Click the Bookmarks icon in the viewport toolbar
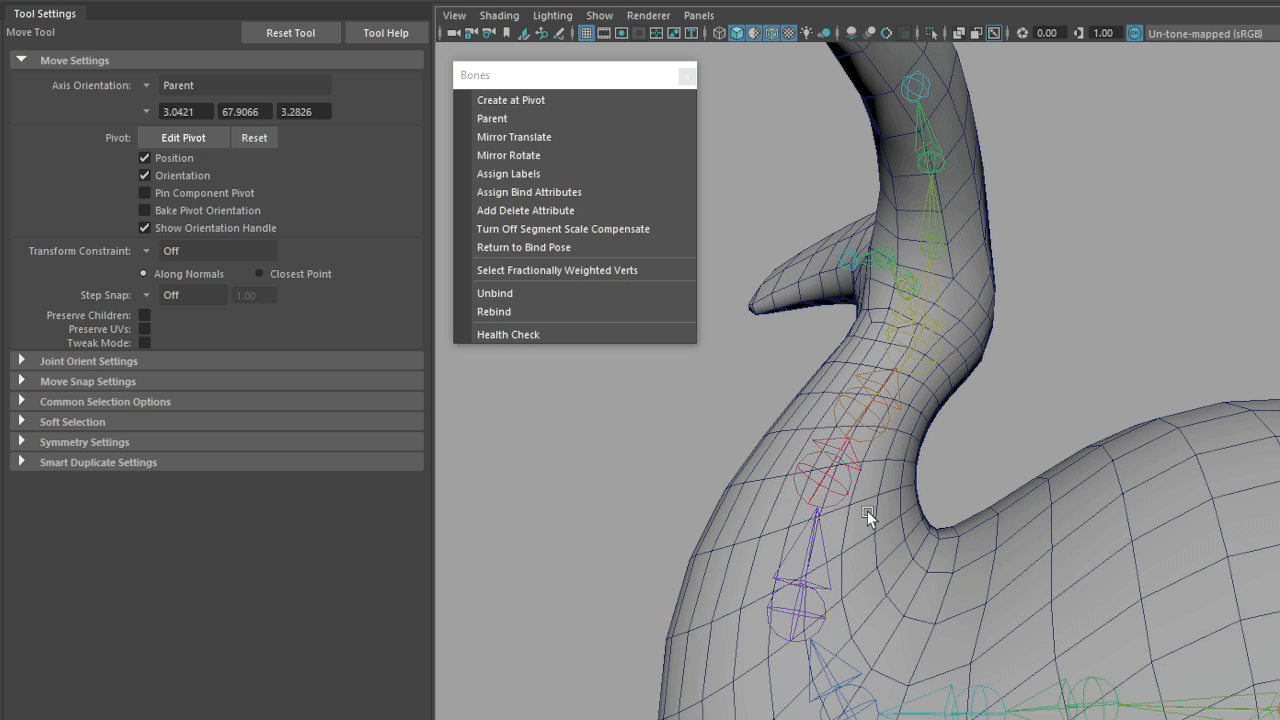Screen dimensions: 1280x720 pos(506,33)
